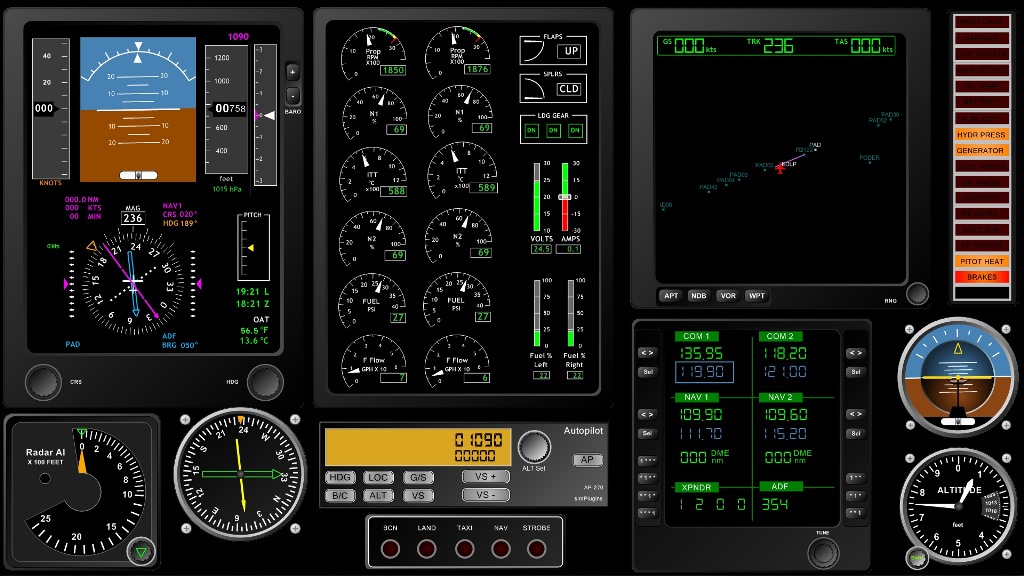1024x576 pixels.
Task: Engage the AP autopilot button
Action: coord(587,460)
